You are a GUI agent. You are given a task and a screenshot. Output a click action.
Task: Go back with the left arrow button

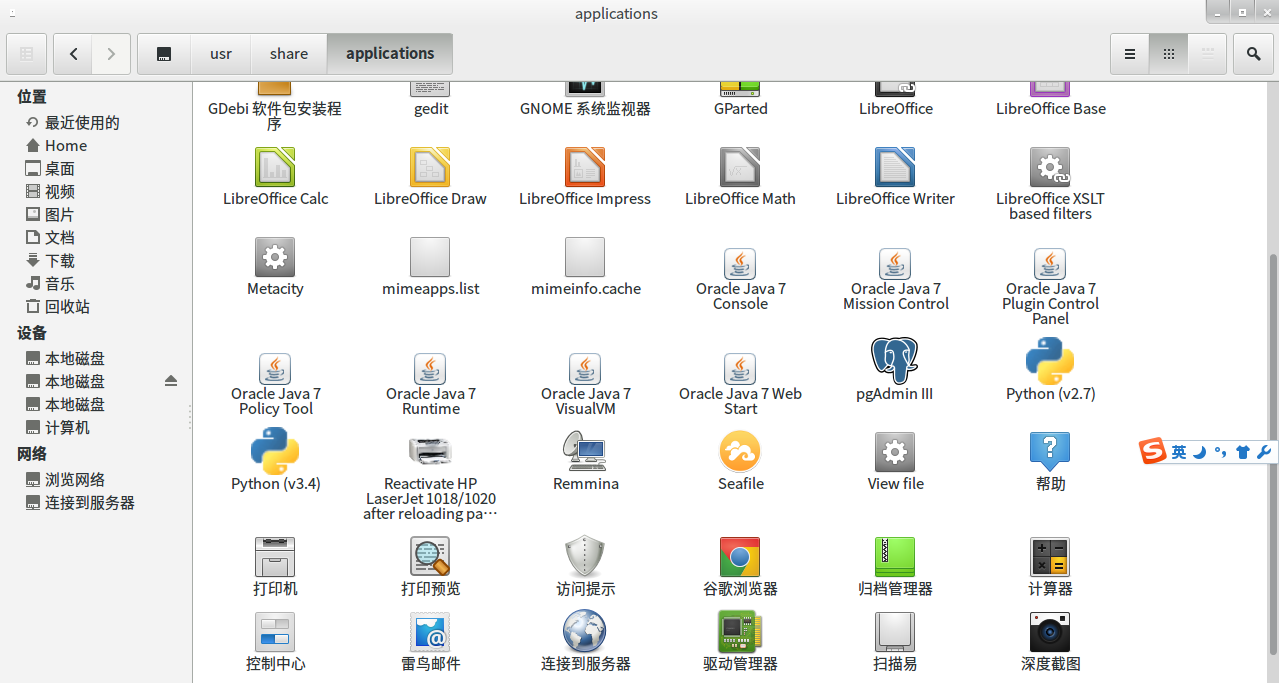pyautogui.click(x=73, y=54)
